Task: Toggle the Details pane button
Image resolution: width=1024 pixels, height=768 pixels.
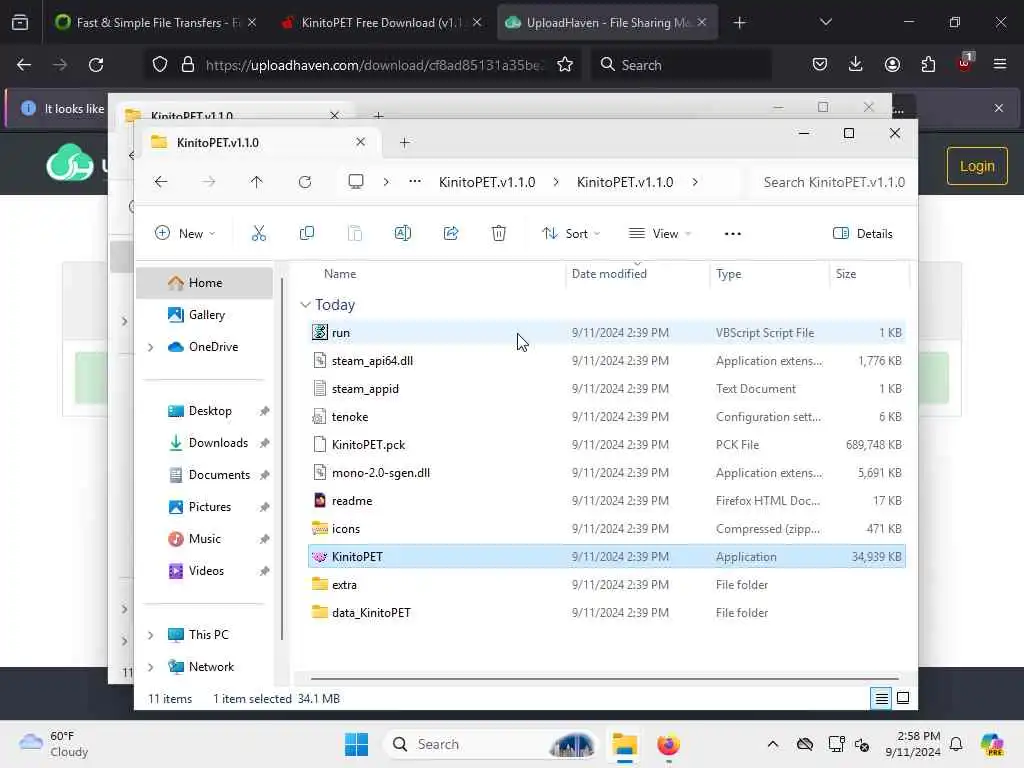Action: 863,233
